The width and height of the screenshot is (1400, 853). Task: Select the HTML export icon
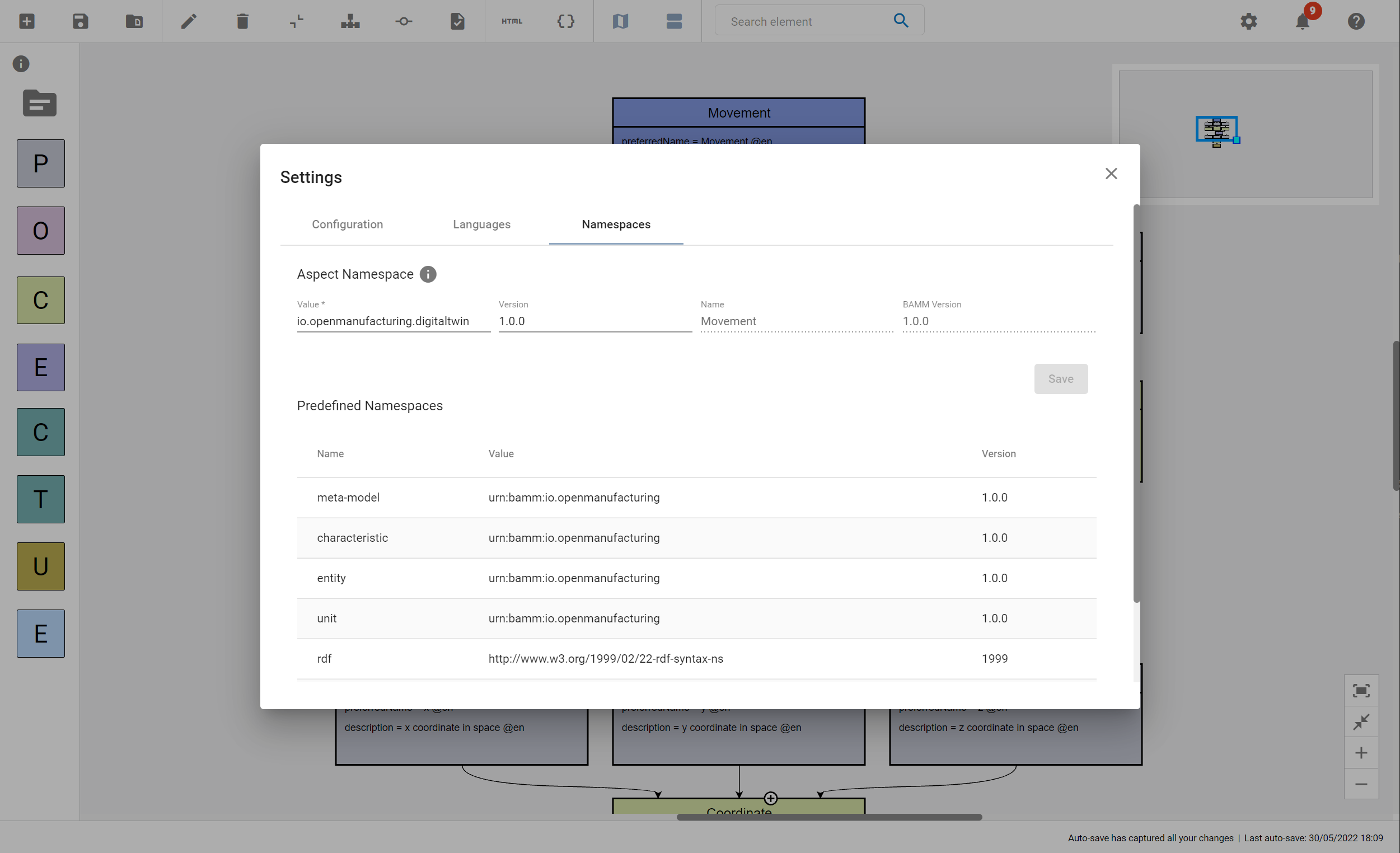tap(511, 21)
